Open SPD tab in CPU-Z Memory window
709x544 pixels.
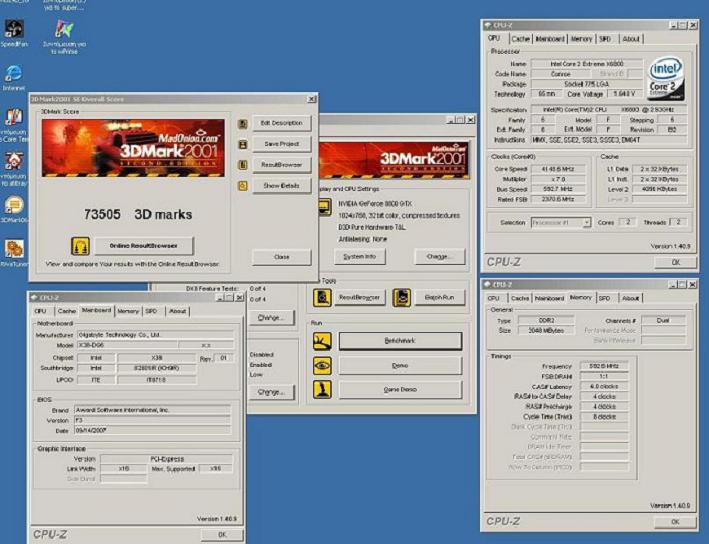pos(605,298)
